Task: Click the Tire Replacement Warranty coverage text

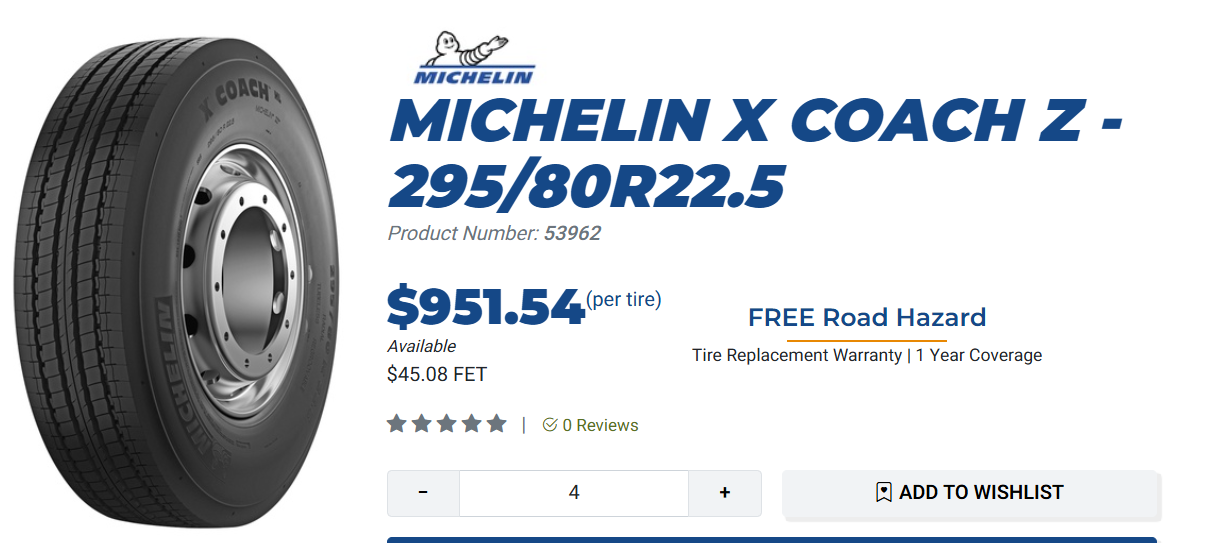Action: 867,355
